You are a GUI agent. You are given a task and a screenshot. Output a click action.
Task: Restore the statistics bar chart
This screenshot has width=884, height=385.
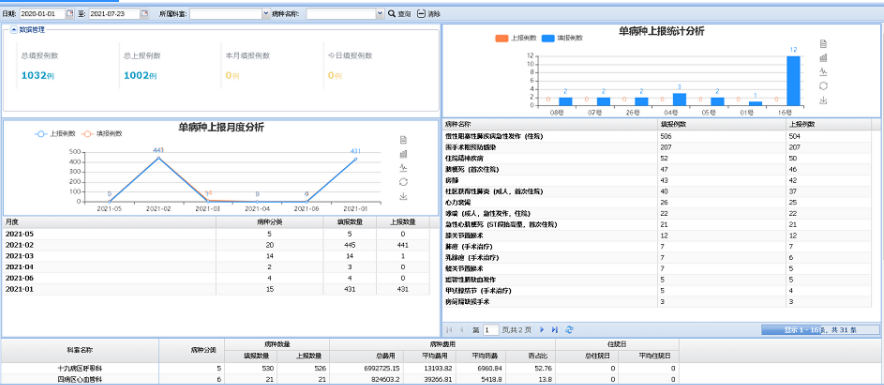click(824, 86)
